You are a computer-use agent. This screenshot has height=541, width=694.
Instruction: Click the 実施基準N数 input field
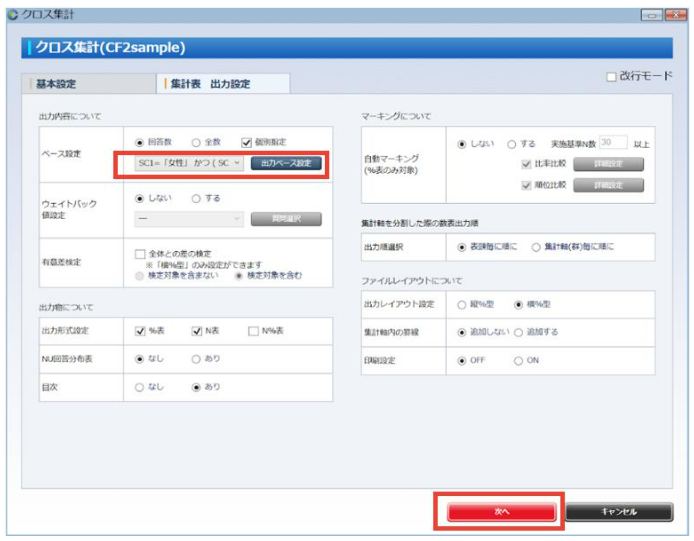coord(613,144)
